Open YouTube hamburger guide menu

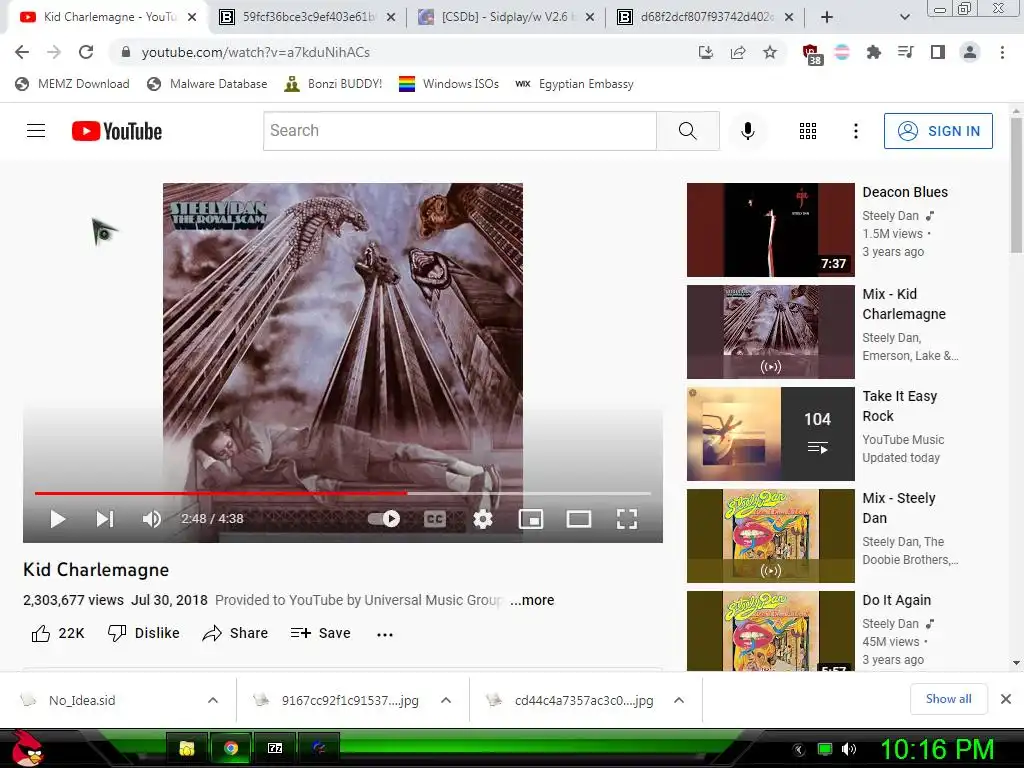pos(36,131)
